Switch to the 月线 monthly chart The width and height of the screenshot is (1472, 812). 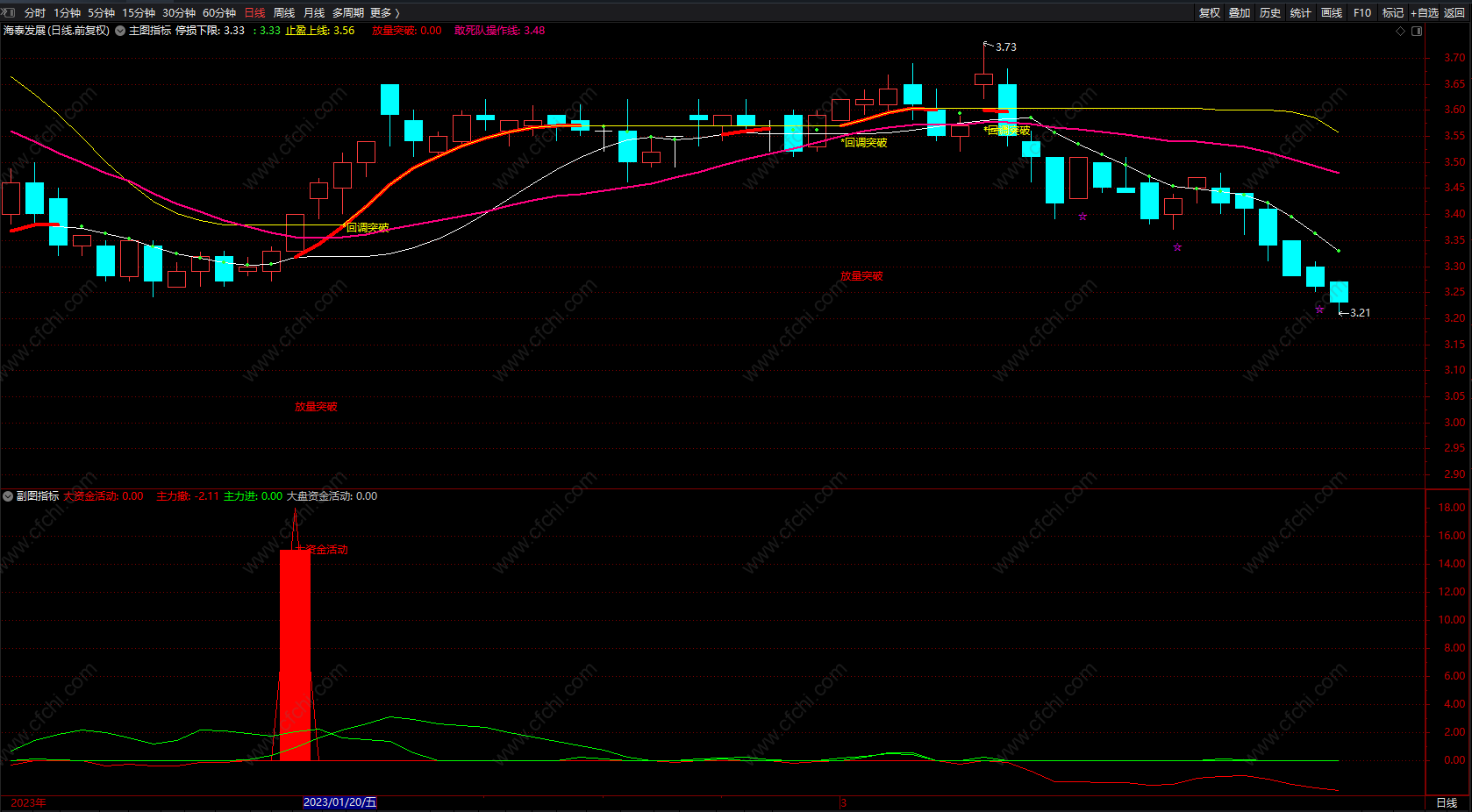[x=314, y=13]
